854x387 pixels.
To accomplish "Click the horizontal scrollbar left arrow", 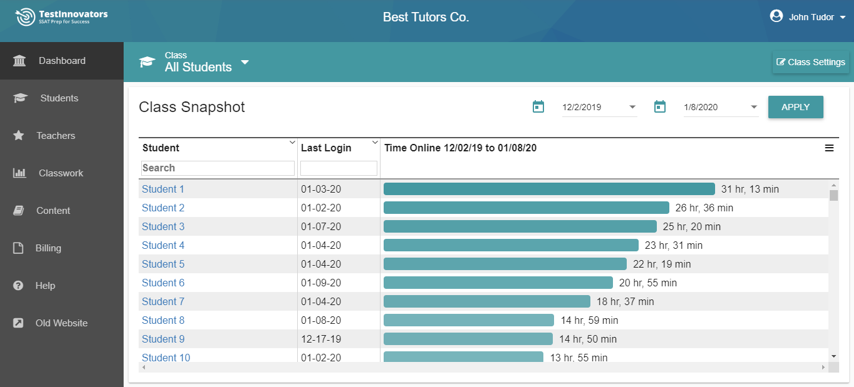I will pyautogui.click(x=144, y=368).
